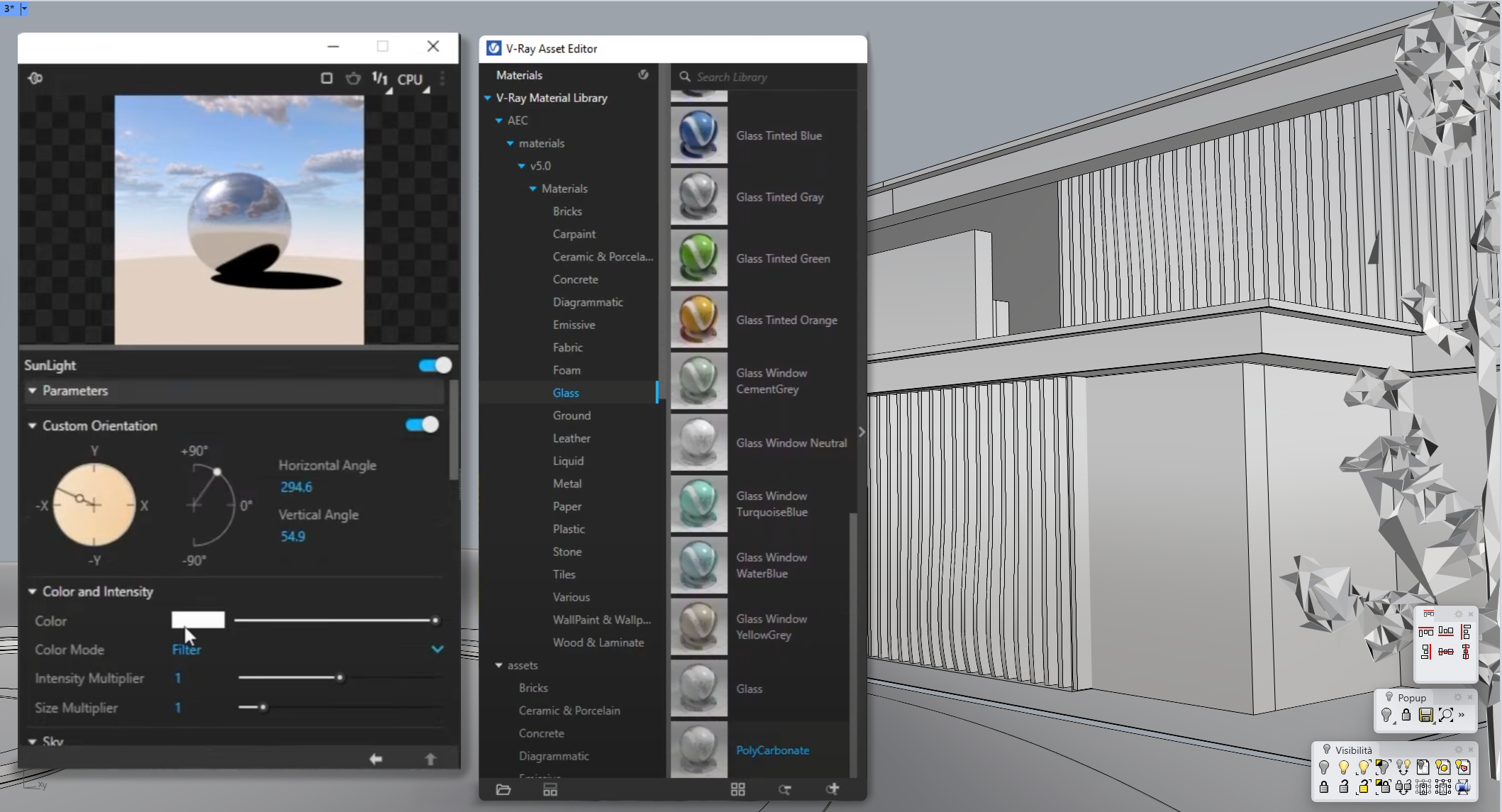Viewport: 1502px width, 812px height.
Task: Collapse the Custom Orientation section
Action: [32, 426]
